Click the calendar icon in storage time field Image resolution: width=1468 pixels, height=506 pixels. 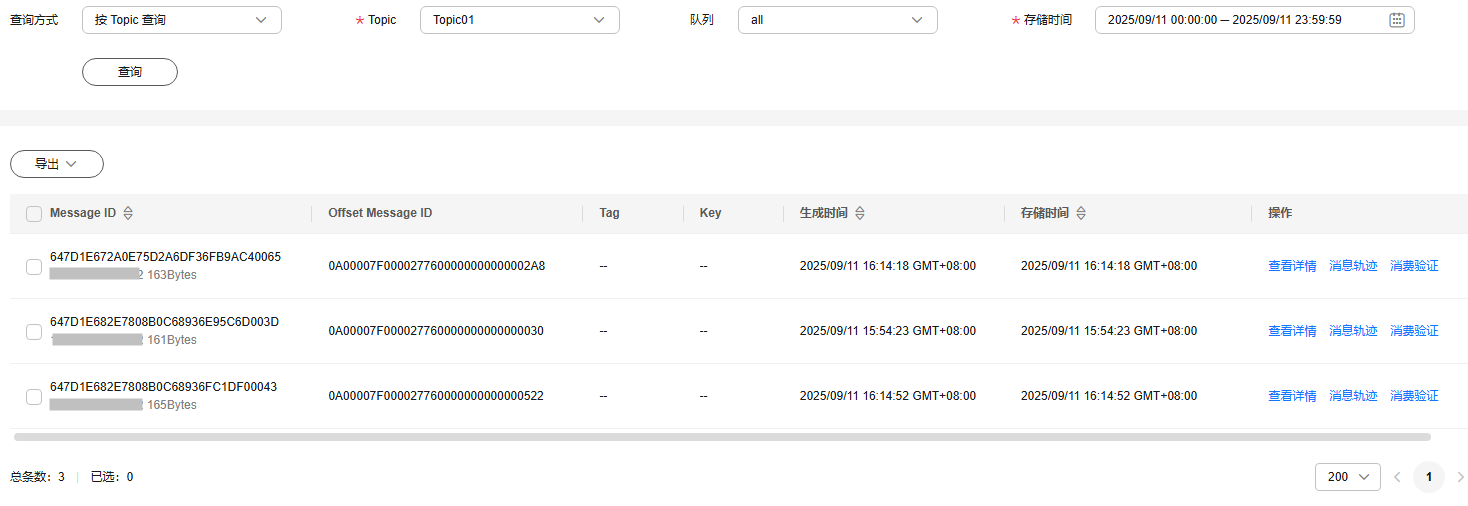[x=1397, y=20]
